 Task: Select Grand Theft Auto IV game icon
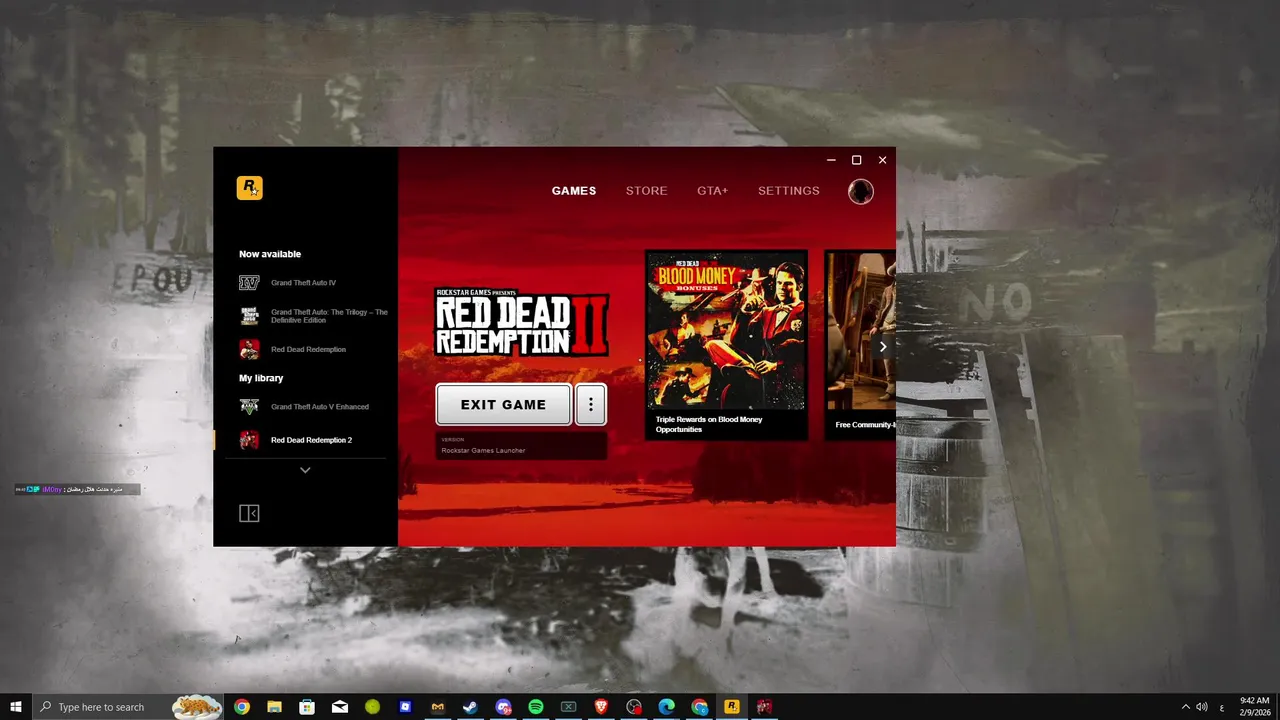click(249, 283)
